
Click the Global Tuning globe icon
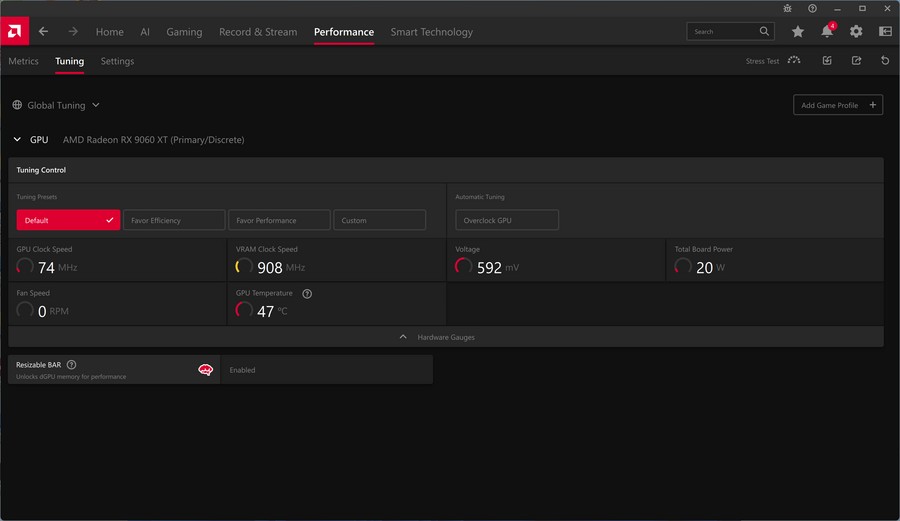coord(17,105)
